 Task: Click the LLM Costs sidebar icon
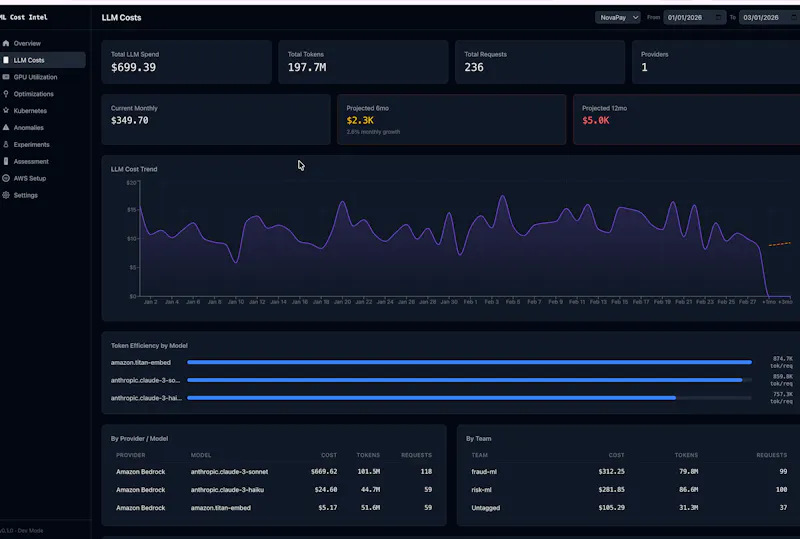coord(6,60)
